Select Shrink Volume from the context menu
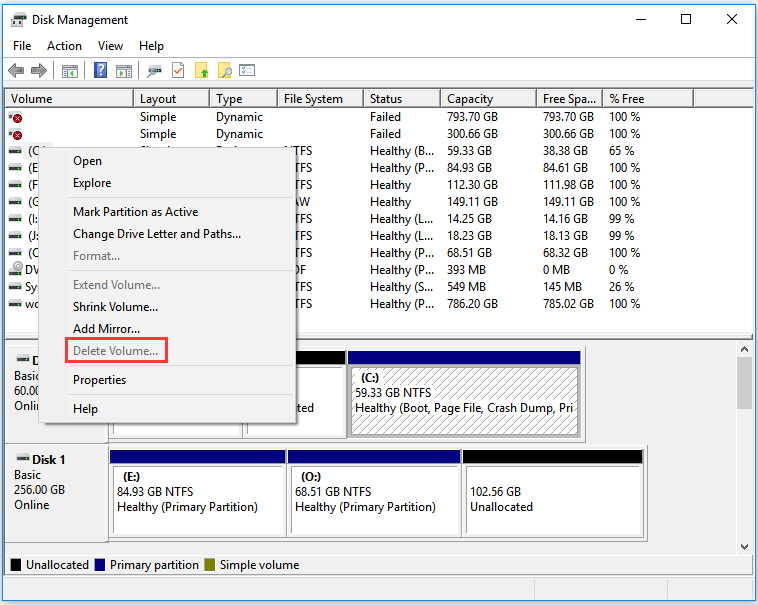 tap(115, 307)
